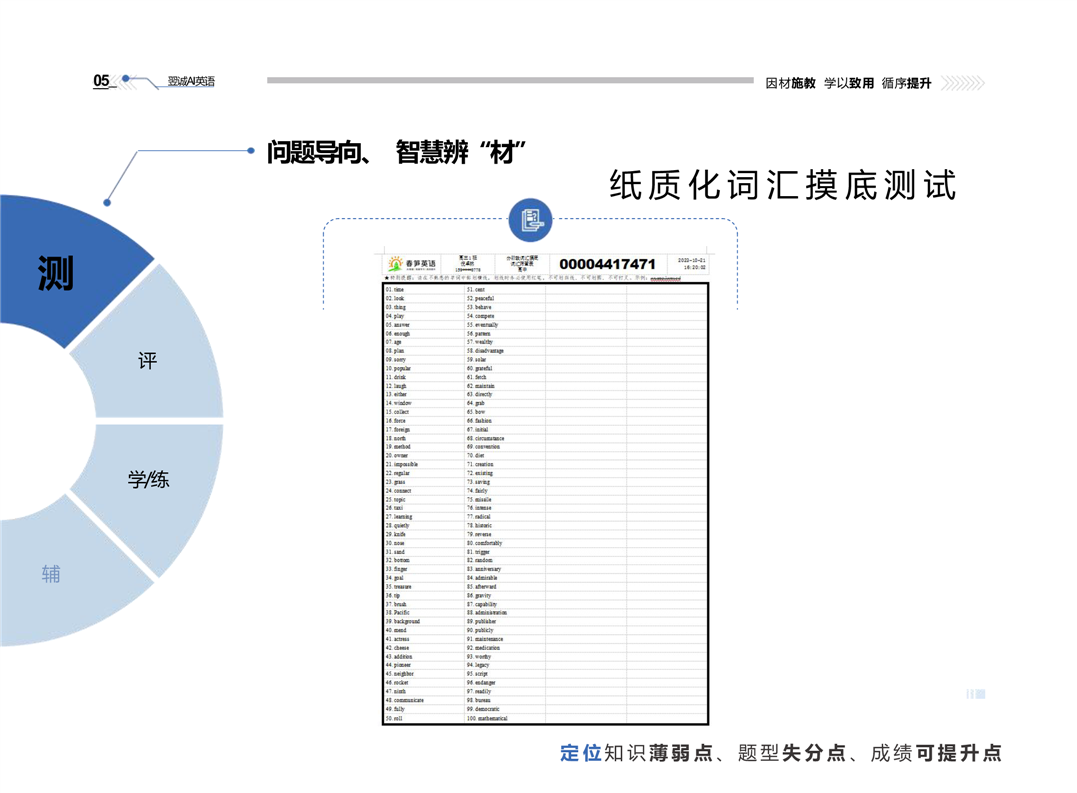Image resolution: width=1077 pixels, height=793 pixels.
Task: Click the title 纸质化词汇摸底测试
Action: coord(782,185)
